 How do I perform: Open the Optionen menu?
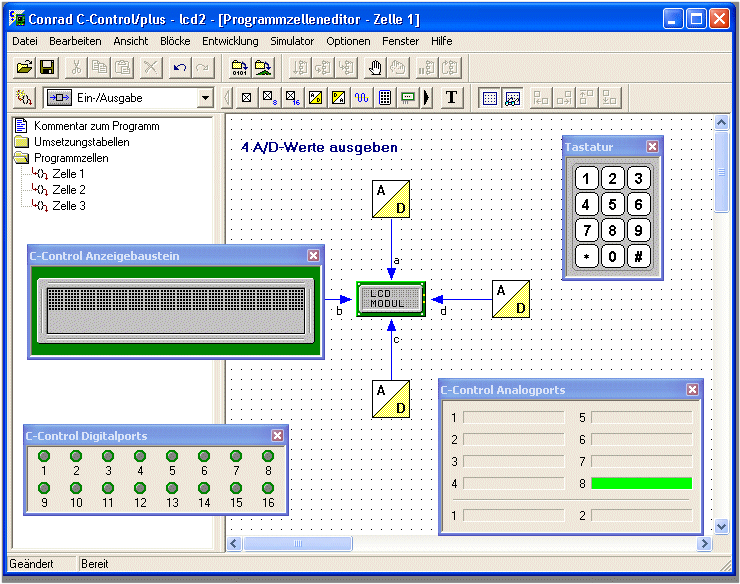(348, 42)
